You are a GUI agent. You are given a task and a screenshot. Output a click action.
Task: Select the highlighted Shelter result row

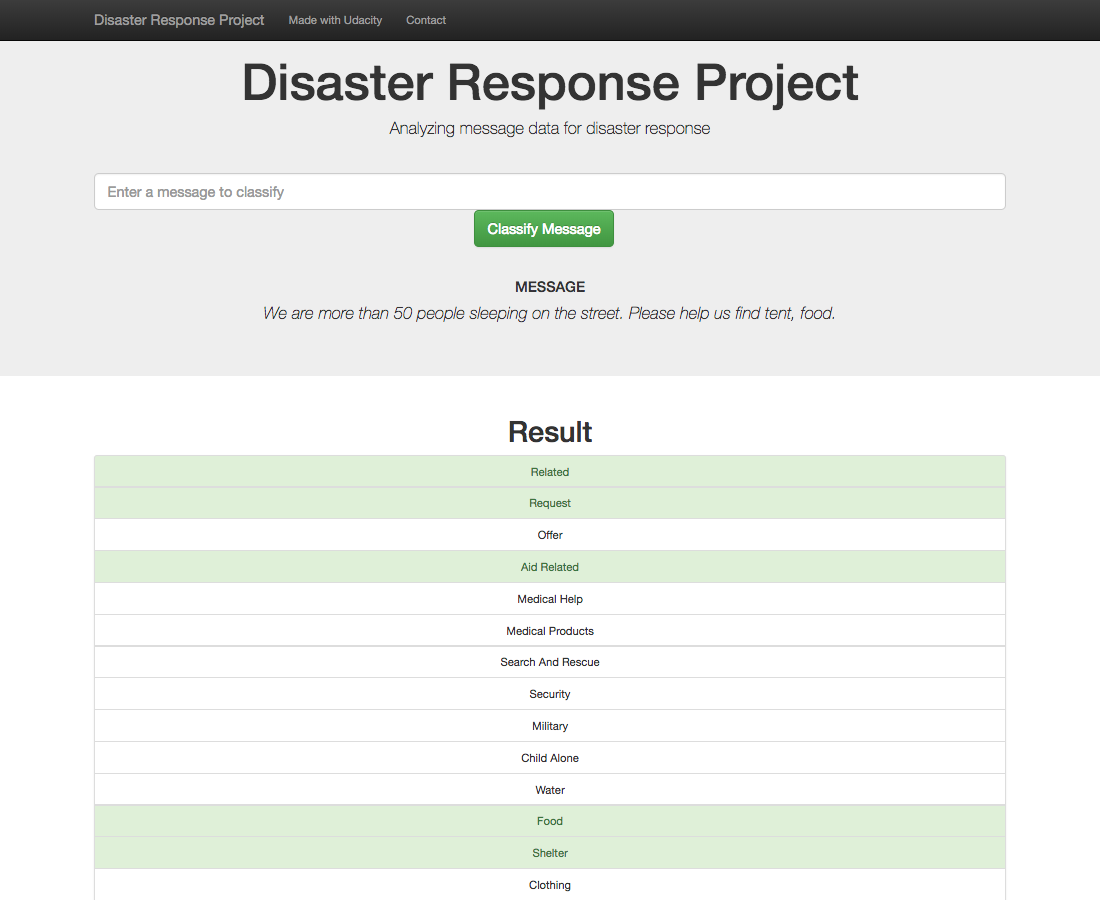pyautogui.click(x=549, y=853)
